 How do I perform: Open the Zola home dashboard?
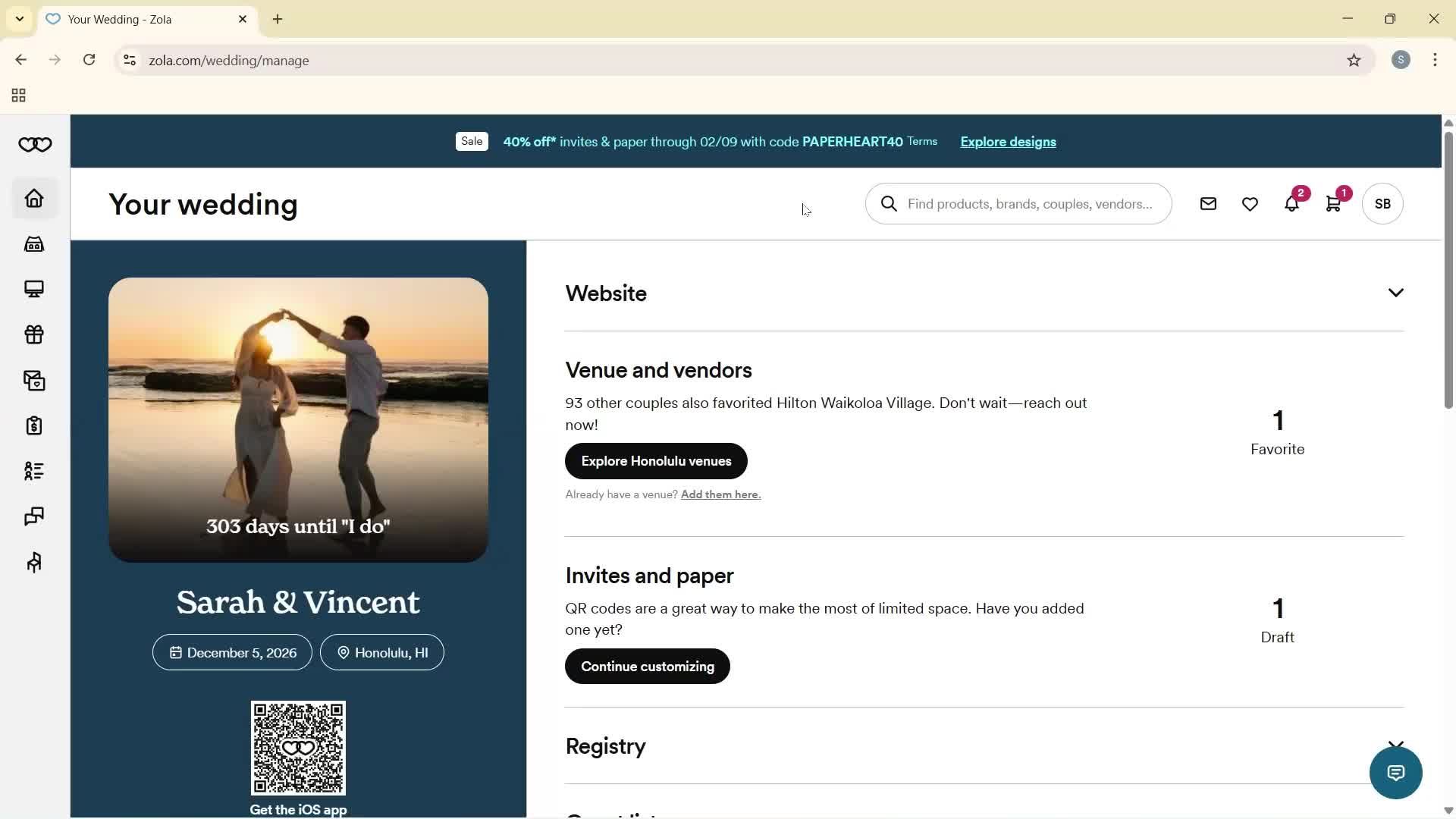pyautogui.click(x=33, y=198)
